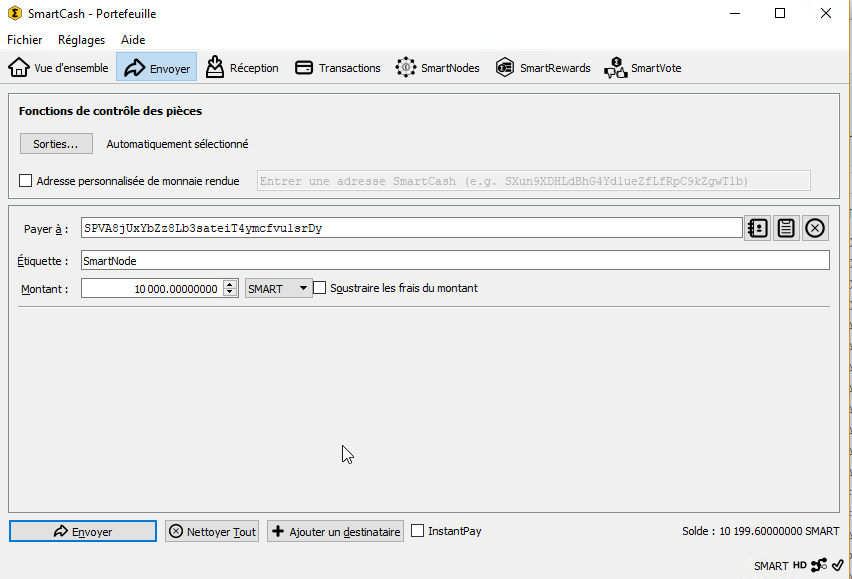Click the Montant amount spinner arrows
Image resolution: width=852 pixels, height=579 pixels.
tap(230, 288)
